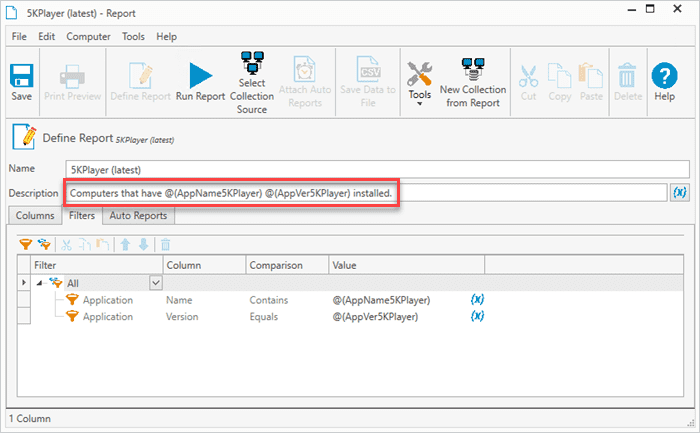This screenshot has width=700, height=433.
Task: Minimize the Report window
Action: click(632, 9)
